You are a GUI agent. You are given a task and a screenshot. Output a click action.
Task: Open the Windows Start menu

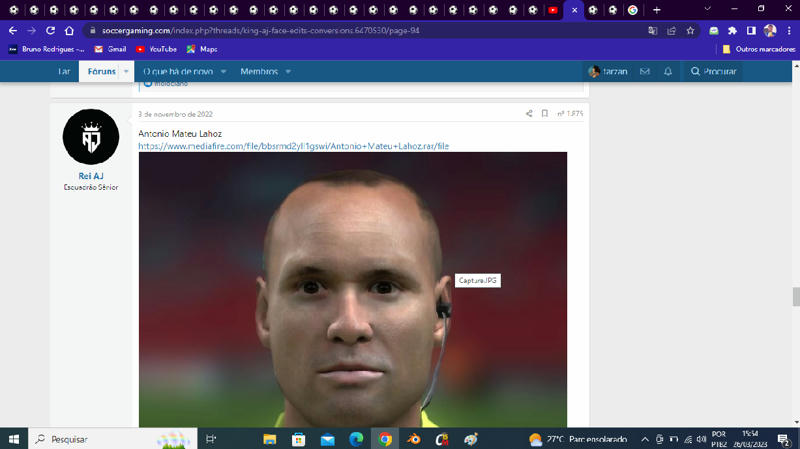[14, 439]
